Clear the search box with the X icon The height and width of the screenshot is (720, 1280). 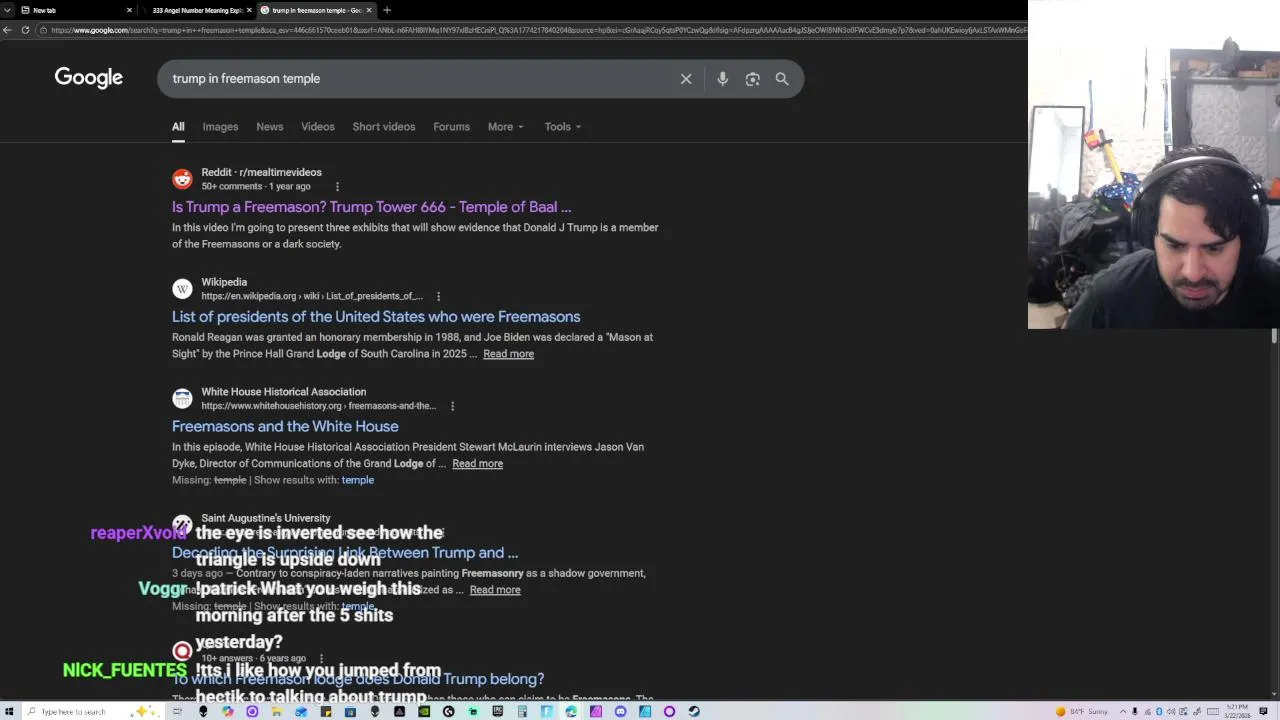(686, 79)
